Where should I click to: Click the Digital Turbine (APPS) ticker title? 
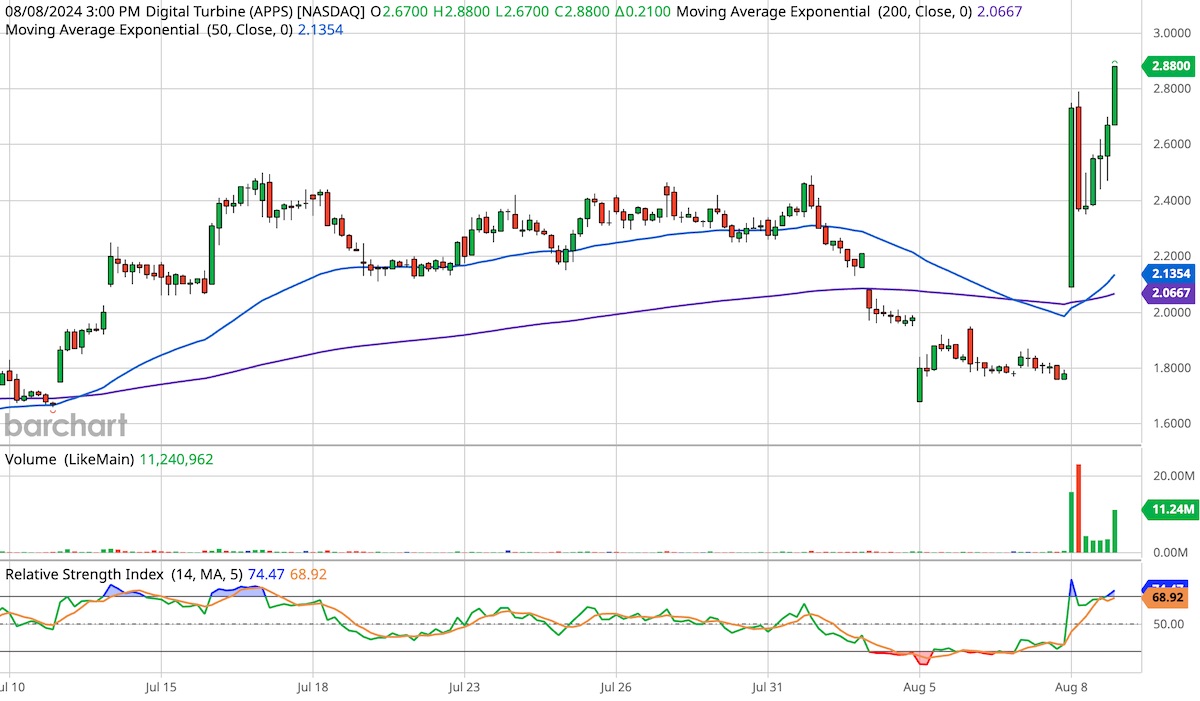click(x=220, y=13)
